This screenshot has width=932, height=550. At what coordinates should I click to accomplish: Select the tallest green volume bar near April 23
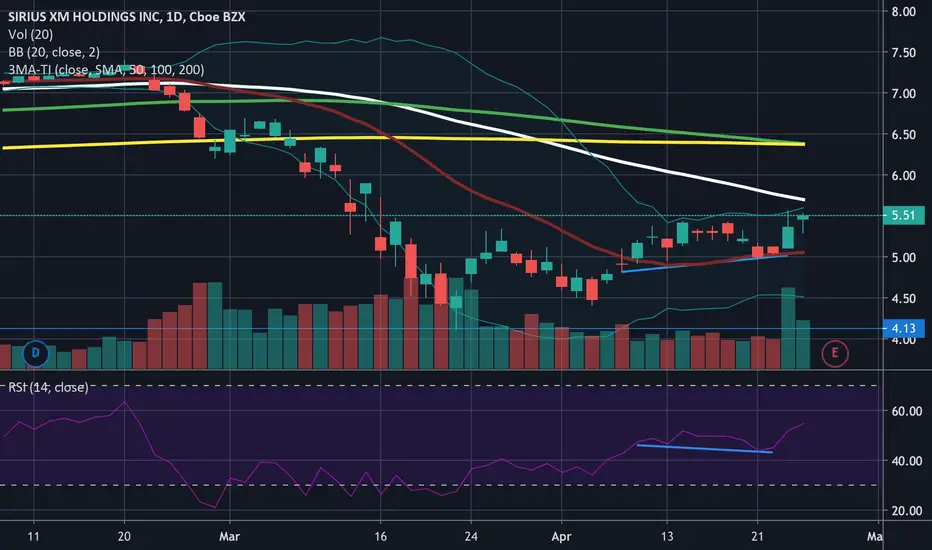click(788, 328)
